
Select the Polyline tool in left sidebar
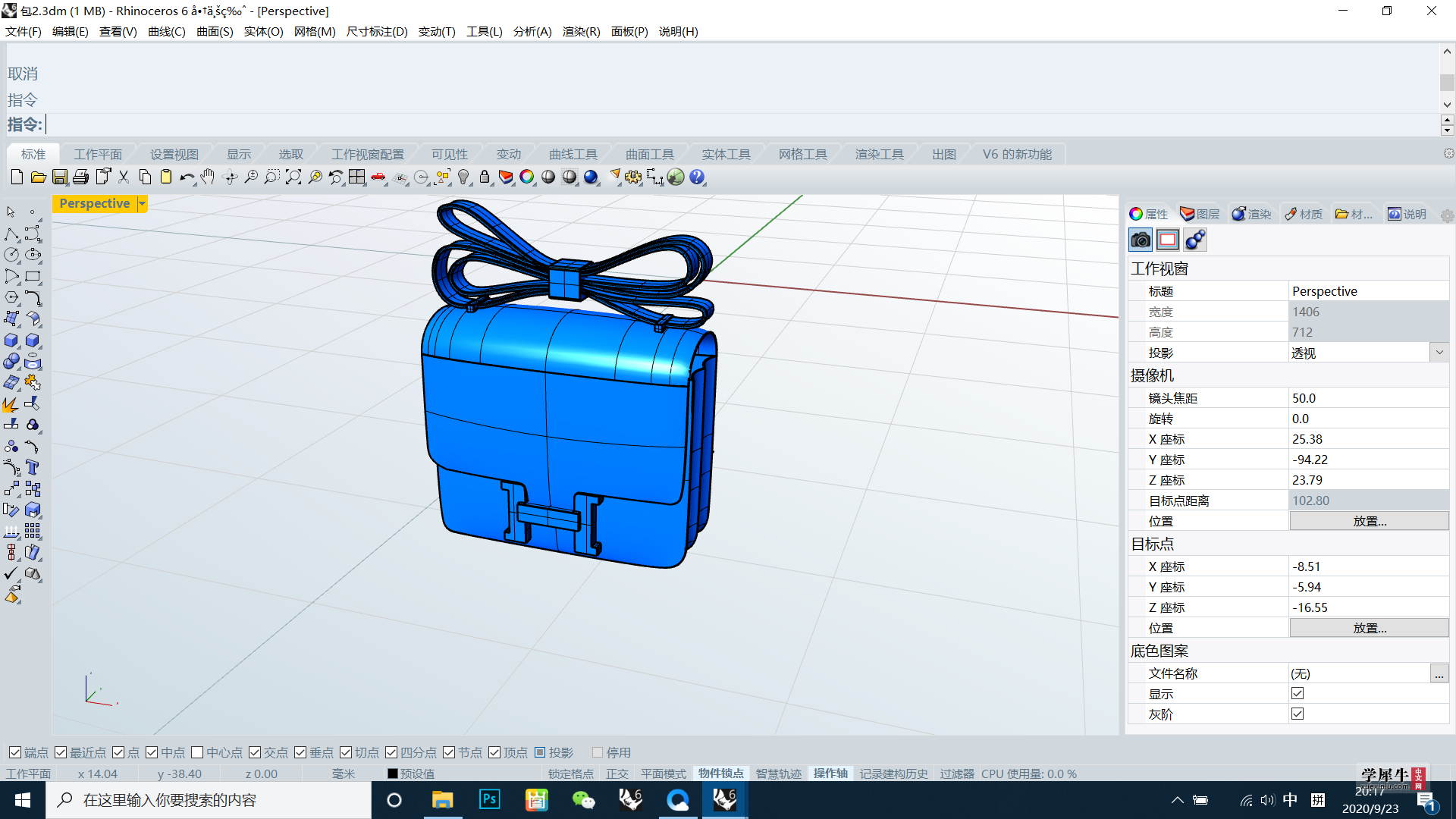point(11,234)
